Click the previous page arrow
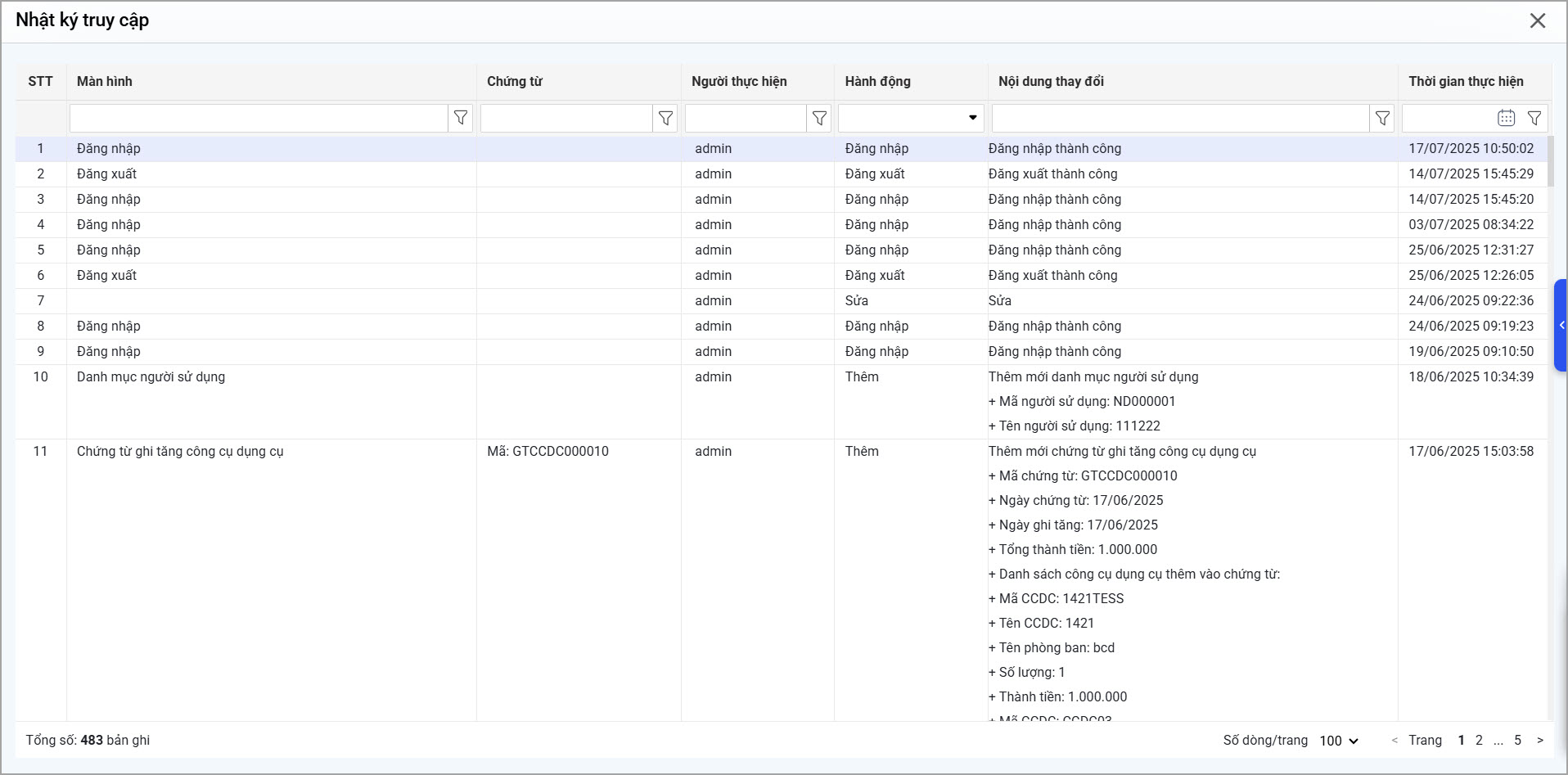 click(x=1395, y=740)
